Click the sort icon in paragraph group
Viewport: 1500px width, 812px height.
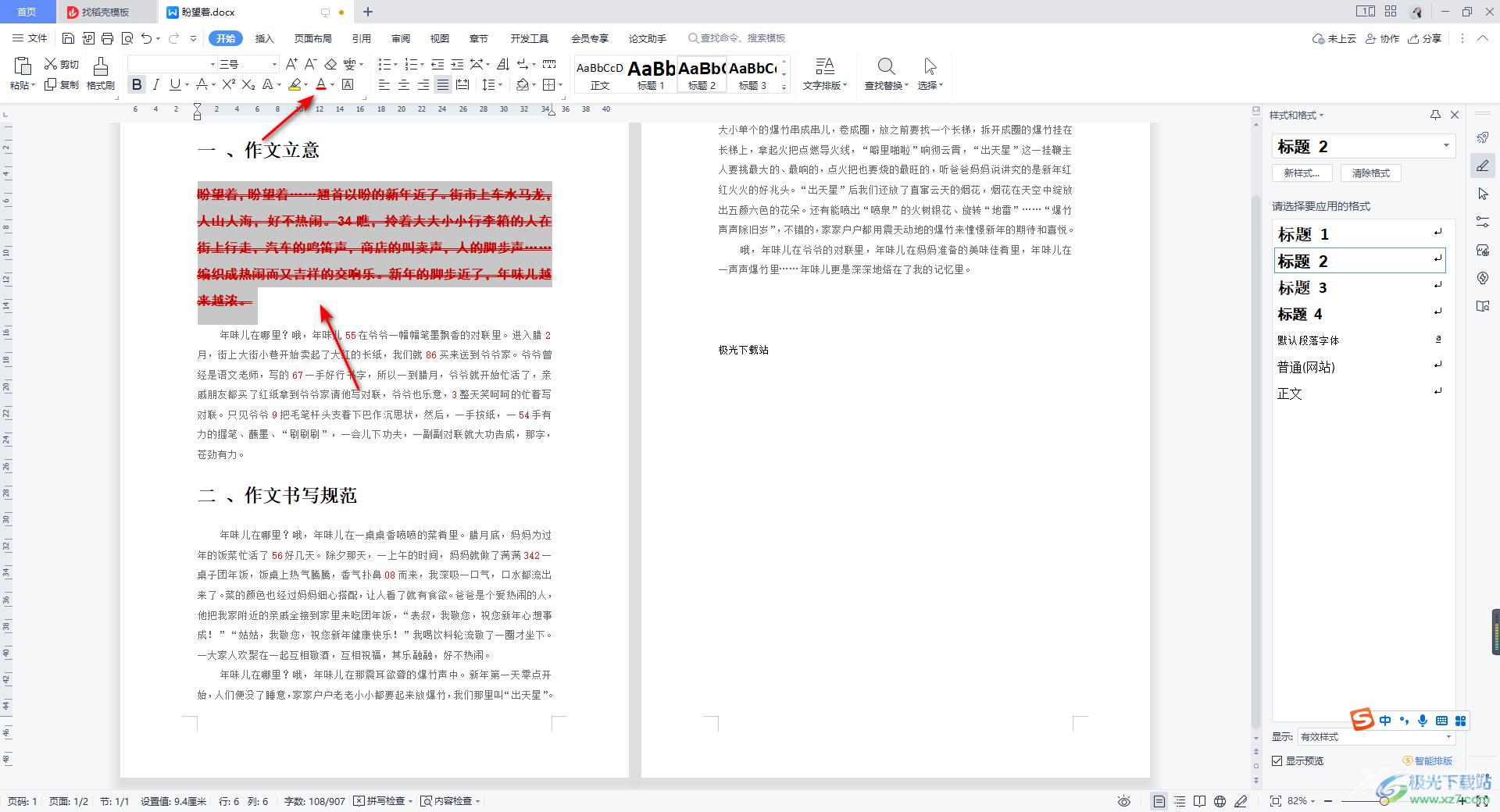tap(503, 64)
